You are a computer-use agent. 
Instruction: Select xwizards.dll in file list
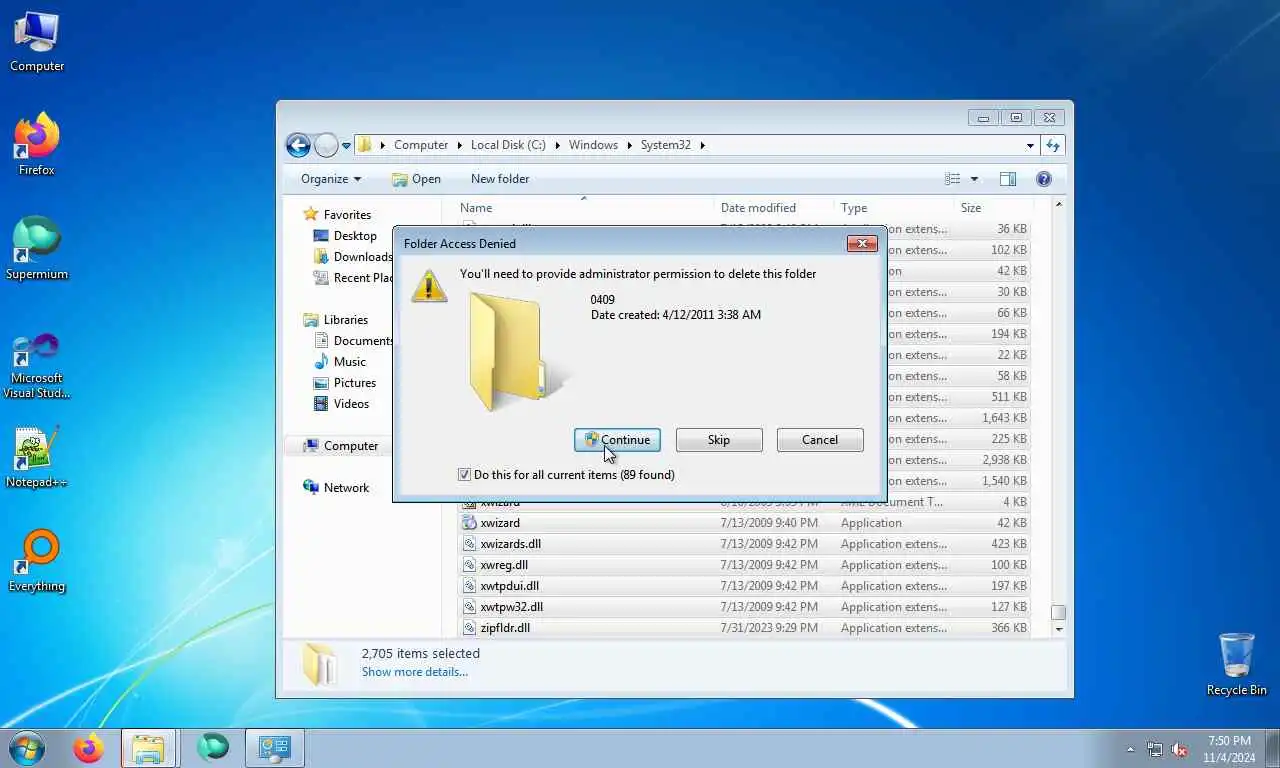pyautogui.click(x=745, y=544)
